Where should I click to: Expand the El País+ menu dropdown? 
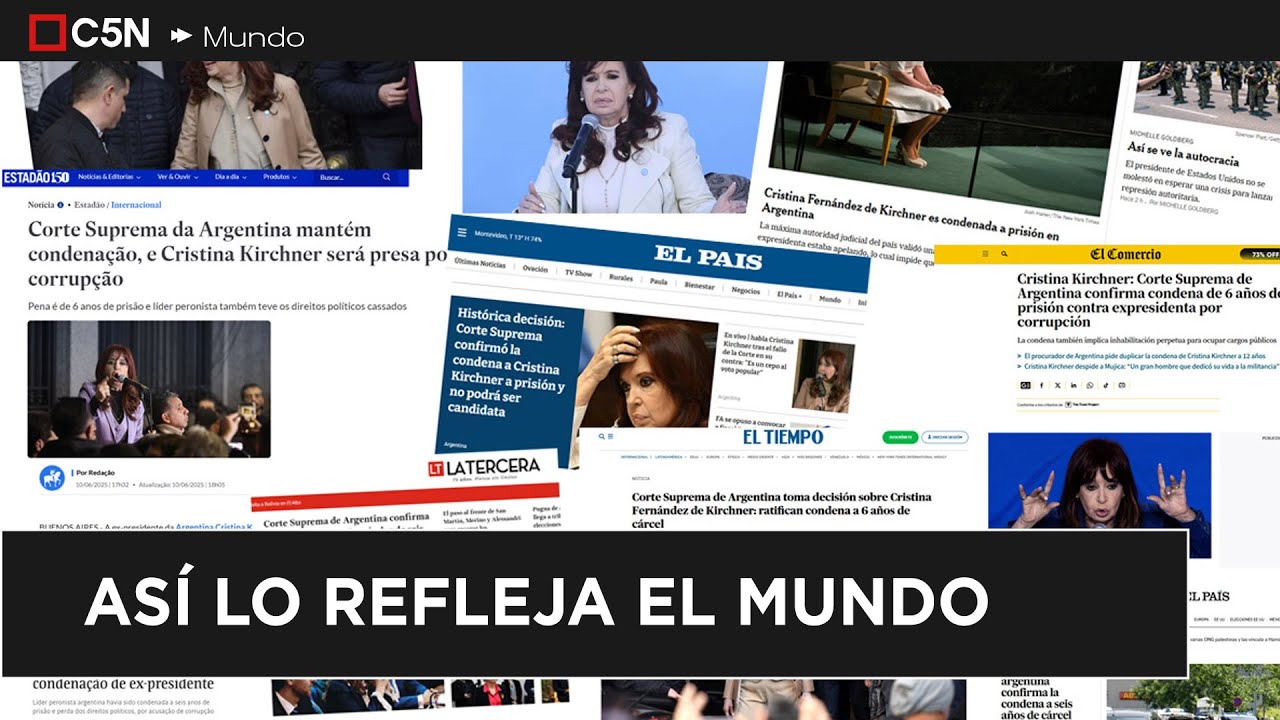coord(789,295)
